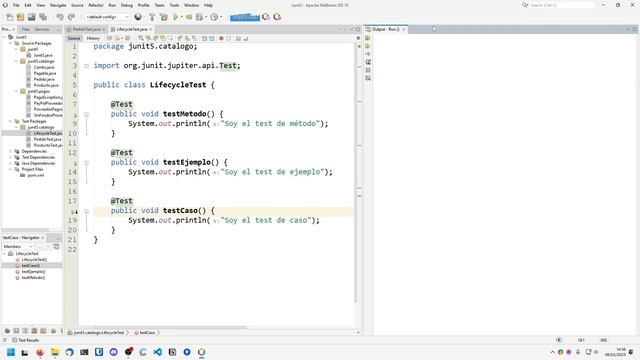Expand the Dependencies node

(x=11, y=151)
